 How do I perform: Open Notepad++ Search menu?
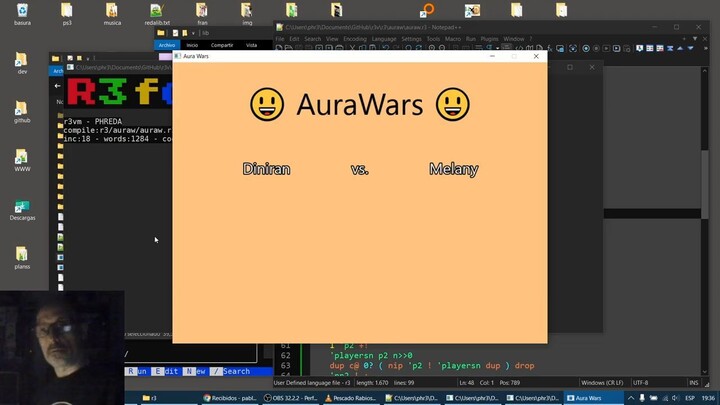click(x=312, y=39)
